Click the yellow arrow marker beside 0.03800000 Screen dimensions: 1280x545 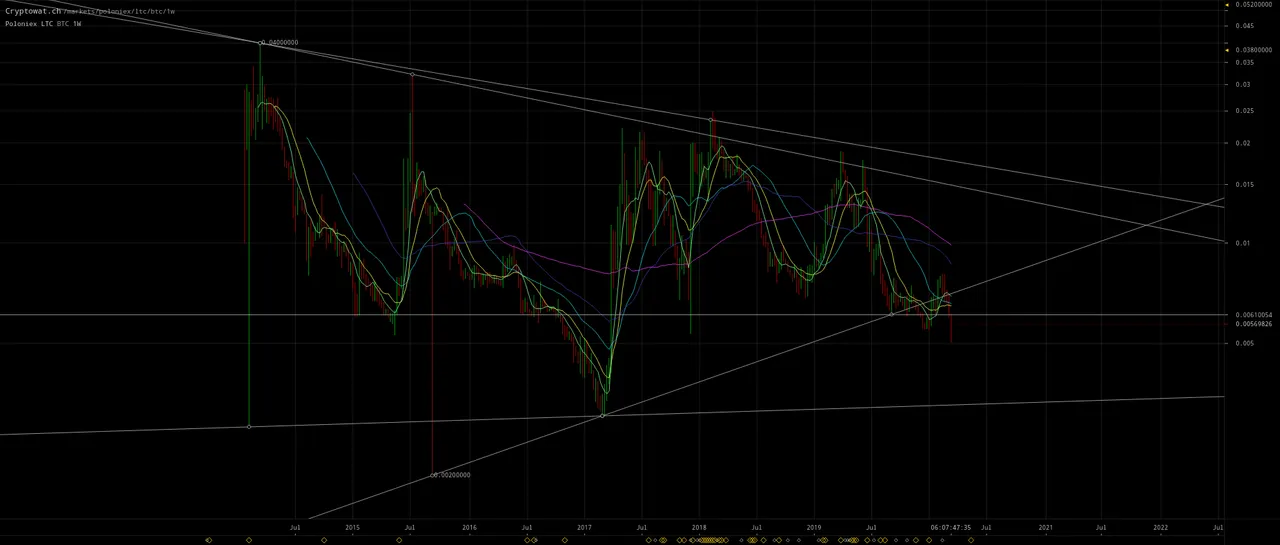tap(1227, 49)
